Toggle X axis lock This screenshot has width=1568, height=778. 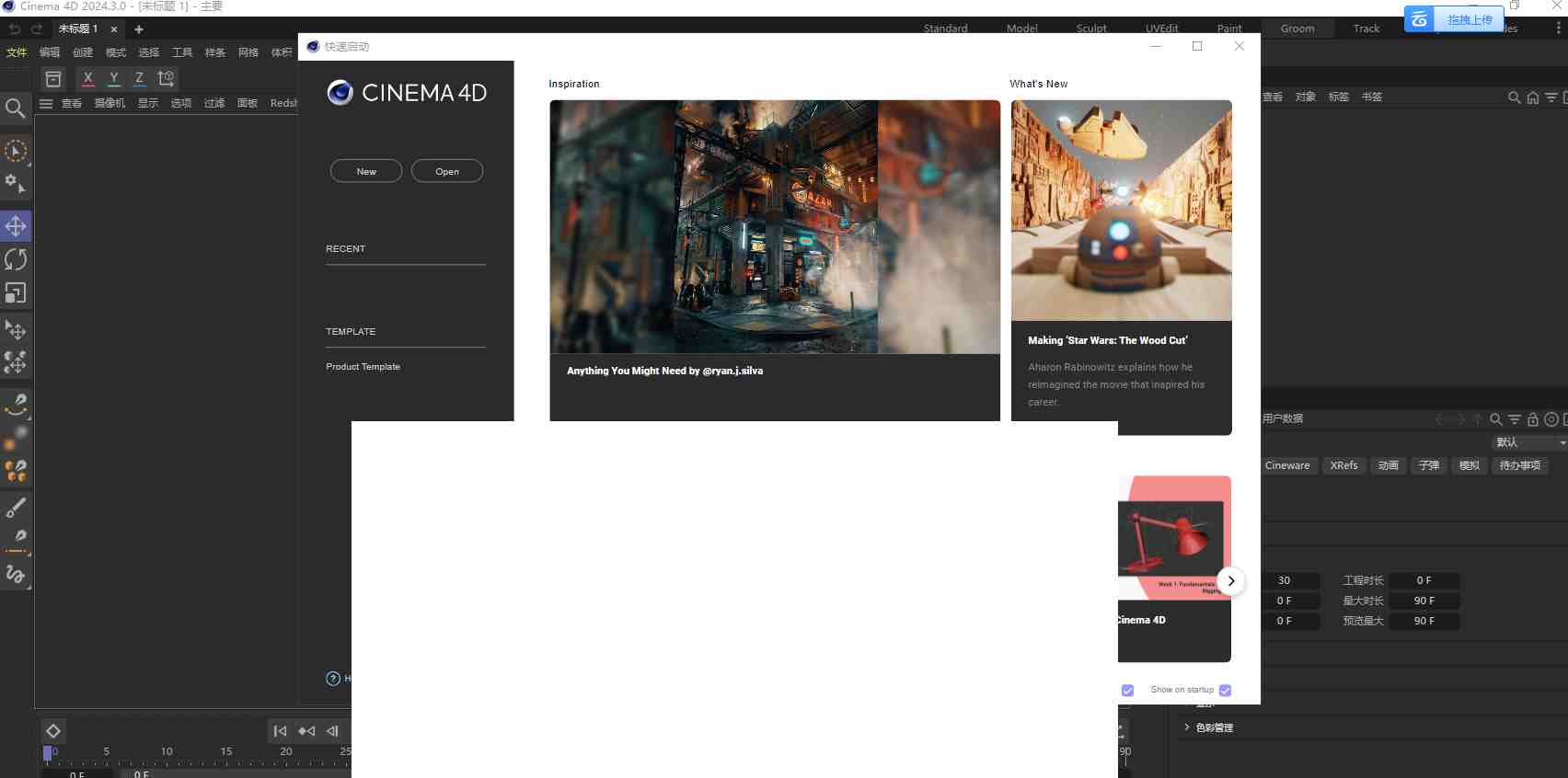point(87,78)
